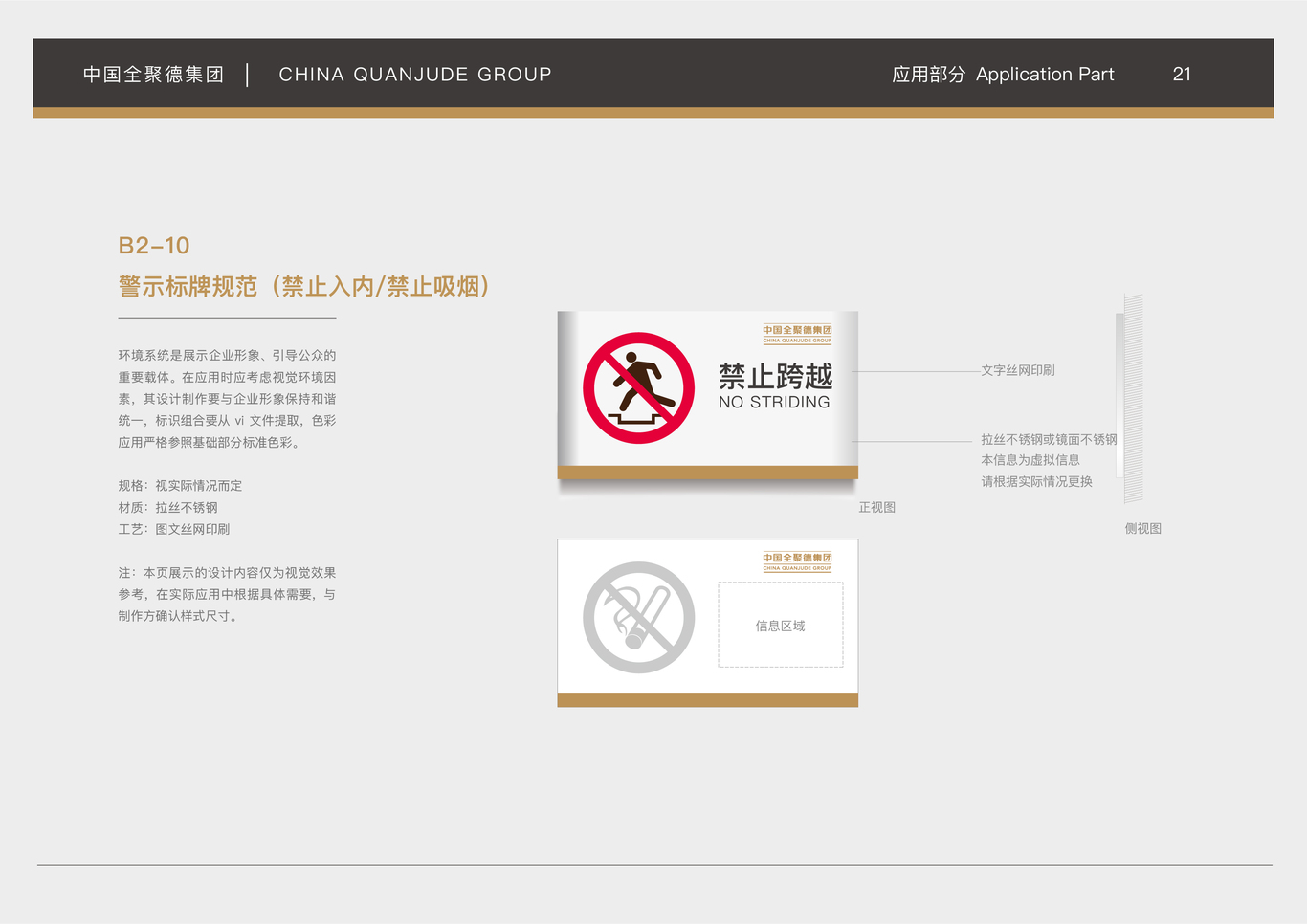
Task: Click the gold bar under the bottom sign
Action: click(x=708, y=700)
